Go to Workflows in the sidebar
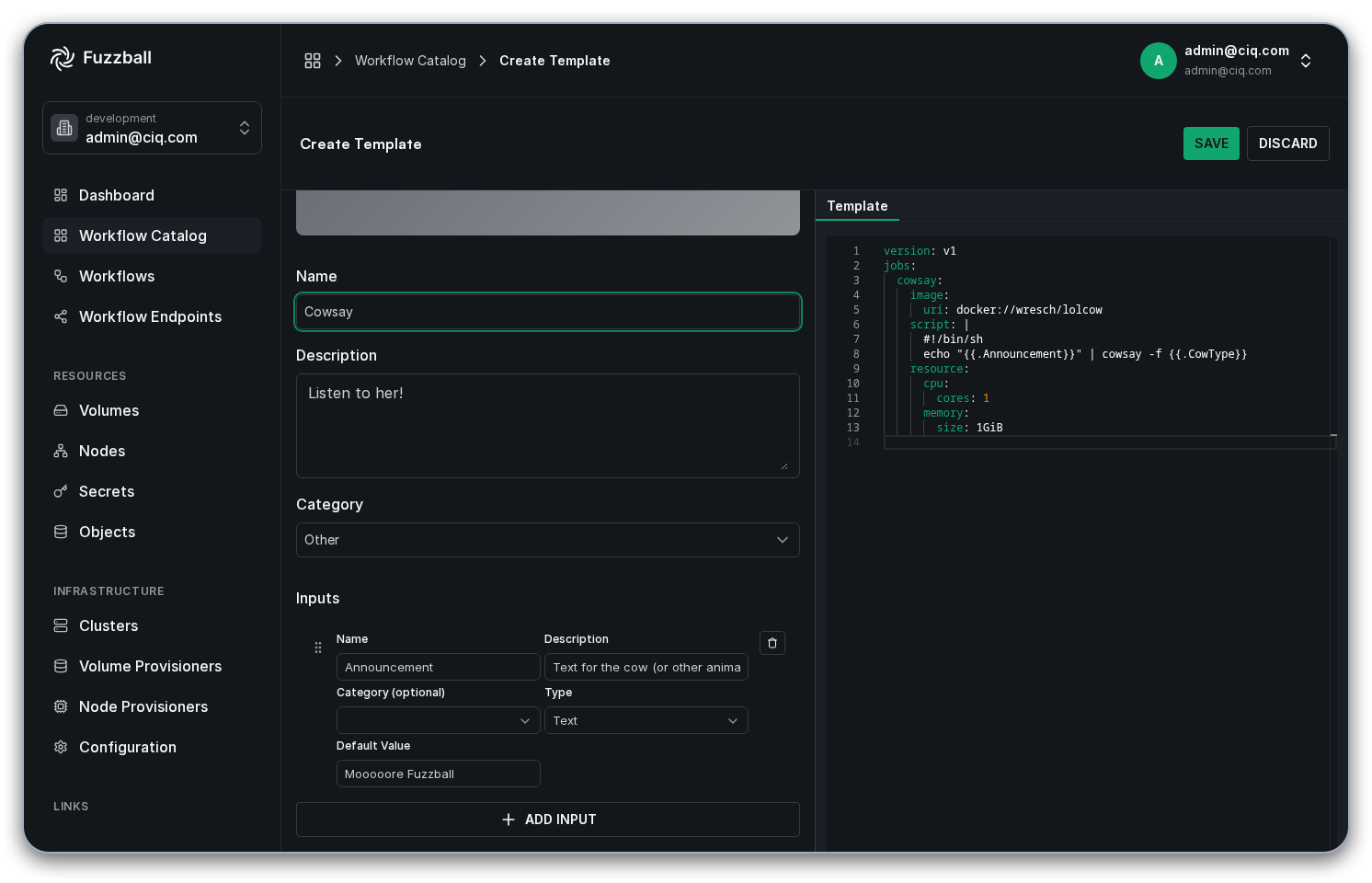This screenshot has width=1372, height=883. tap(152, 276)
